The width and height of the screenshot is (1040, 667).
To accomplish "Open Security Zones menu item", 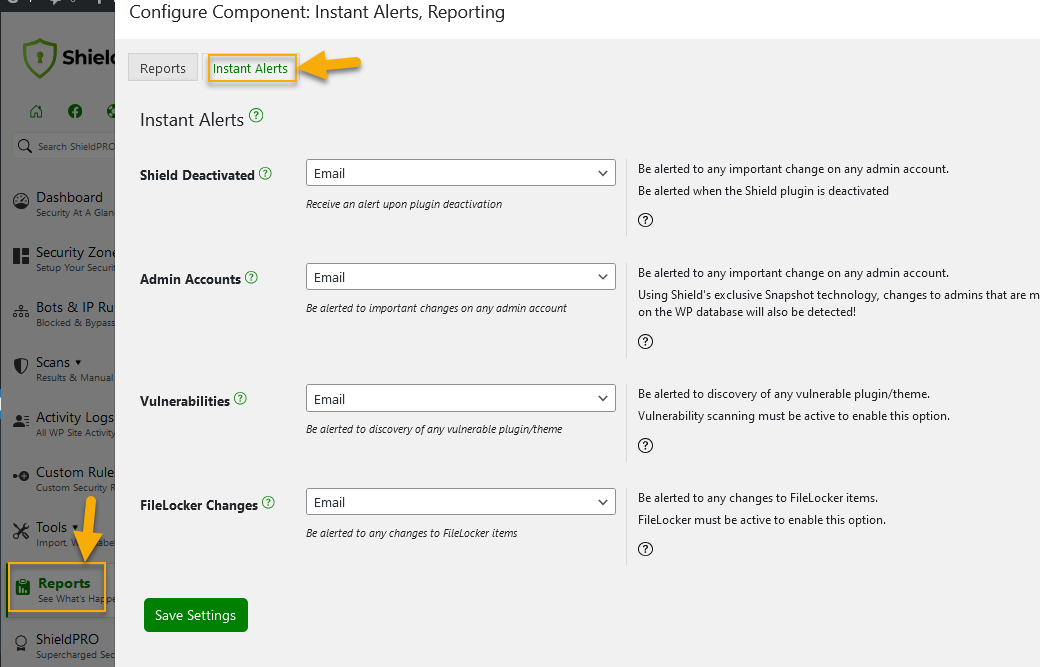I will (x=63, y=259).
